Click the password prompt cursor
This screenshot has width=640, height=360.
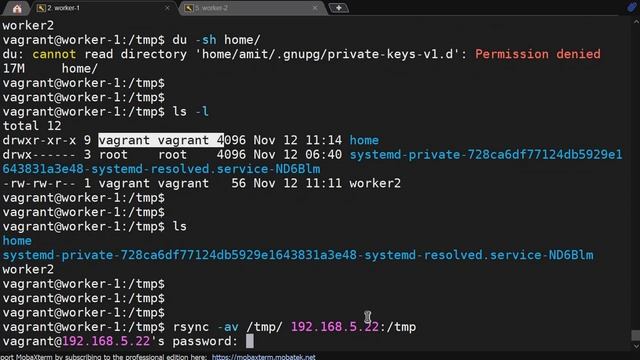pyautogui.click(x=249, y=341)
